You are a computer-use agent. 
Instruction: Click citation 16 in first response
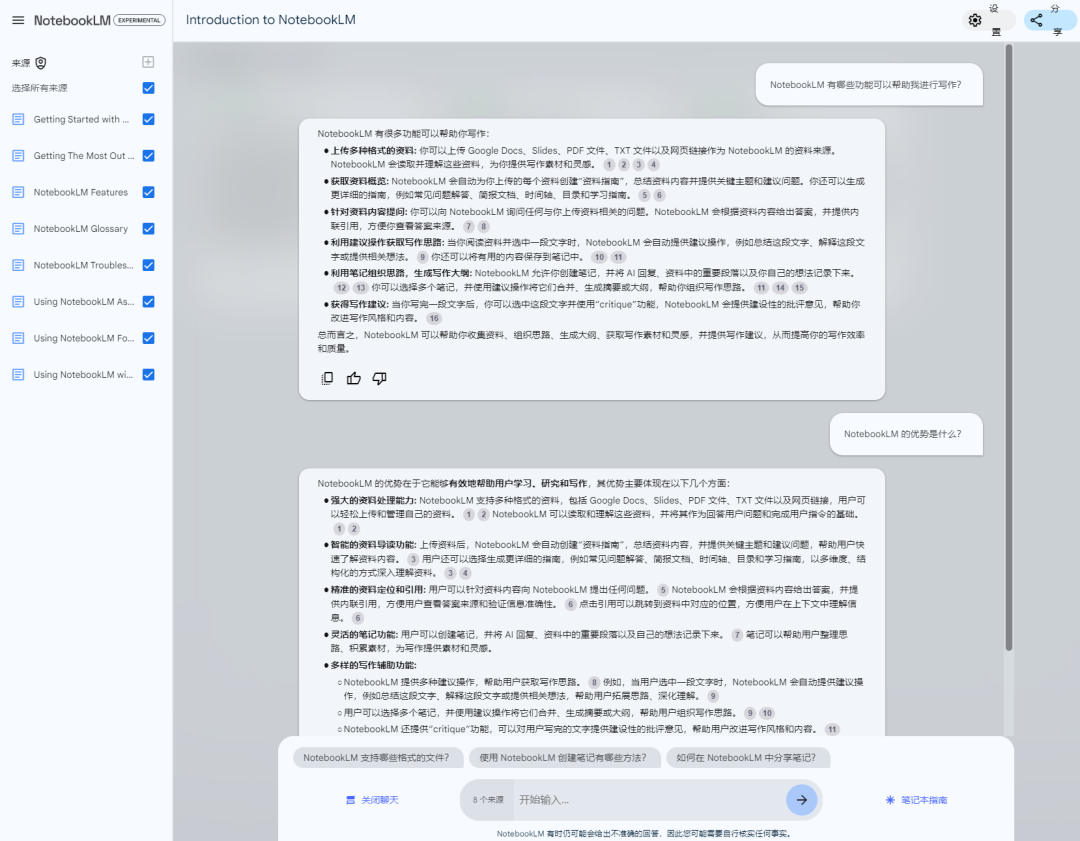(x=434, y=318)
